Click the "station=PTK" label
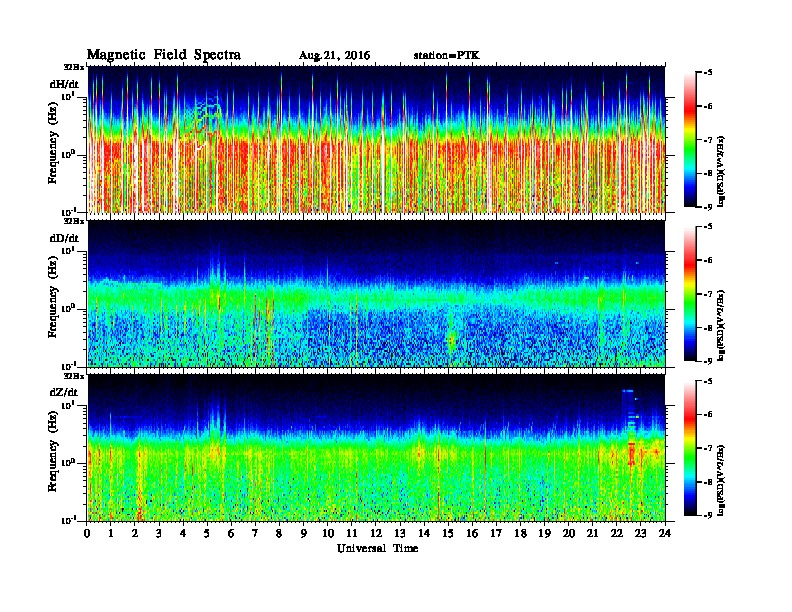The height and width of the screenshot is (612, 792). tap(447, 56)
